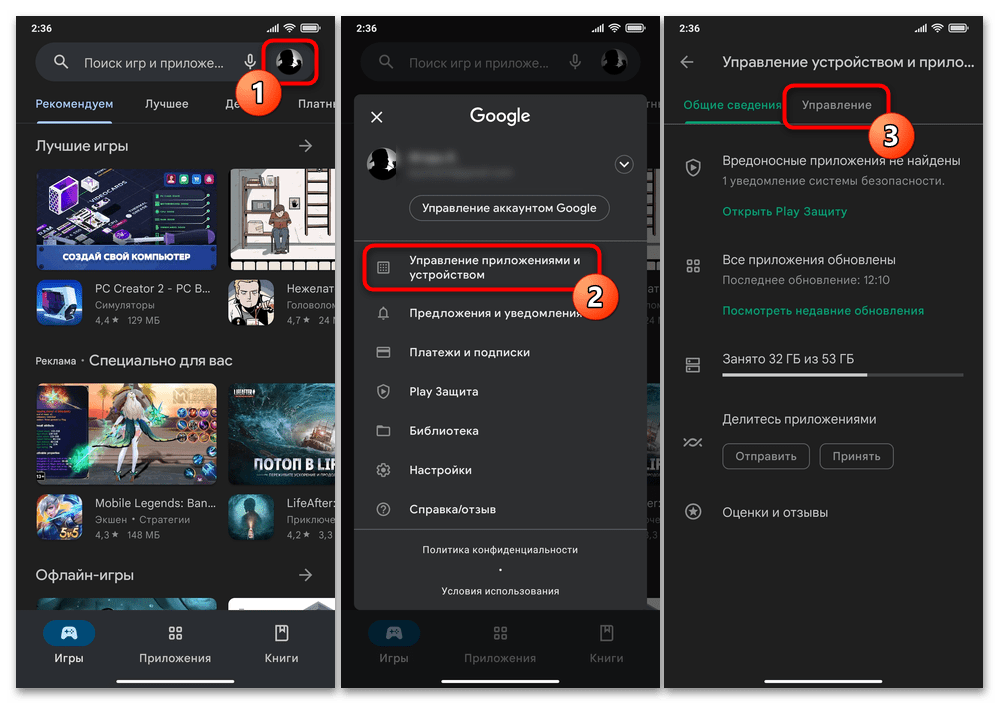The height and width of the screenshot is (704, 999).
Task: Tap the storage icon beside "Занято 32 ГБ"
Action: click(693, 365)
